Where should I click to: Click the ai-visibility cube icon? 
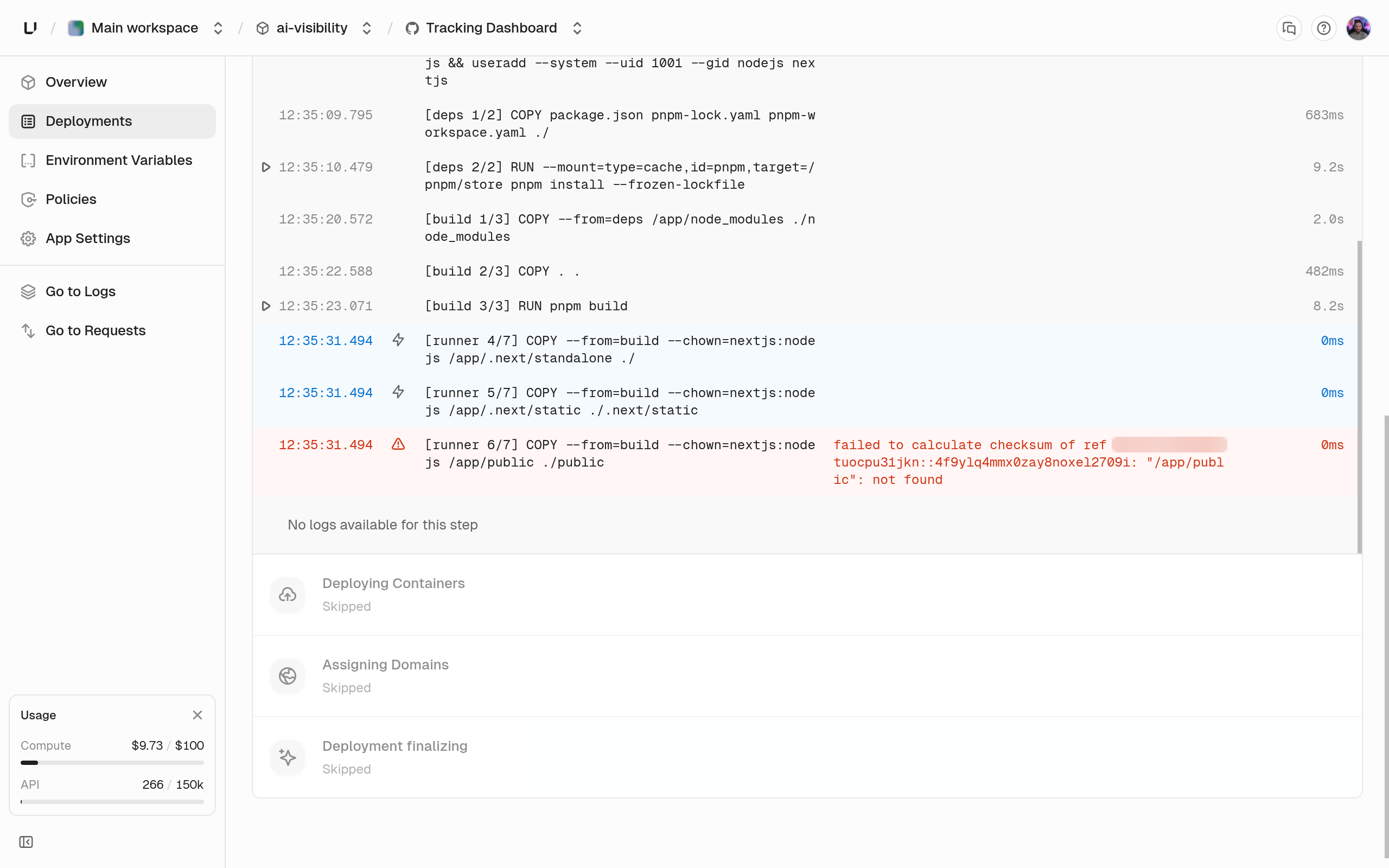pyautogui.click(x=262, y=28)
